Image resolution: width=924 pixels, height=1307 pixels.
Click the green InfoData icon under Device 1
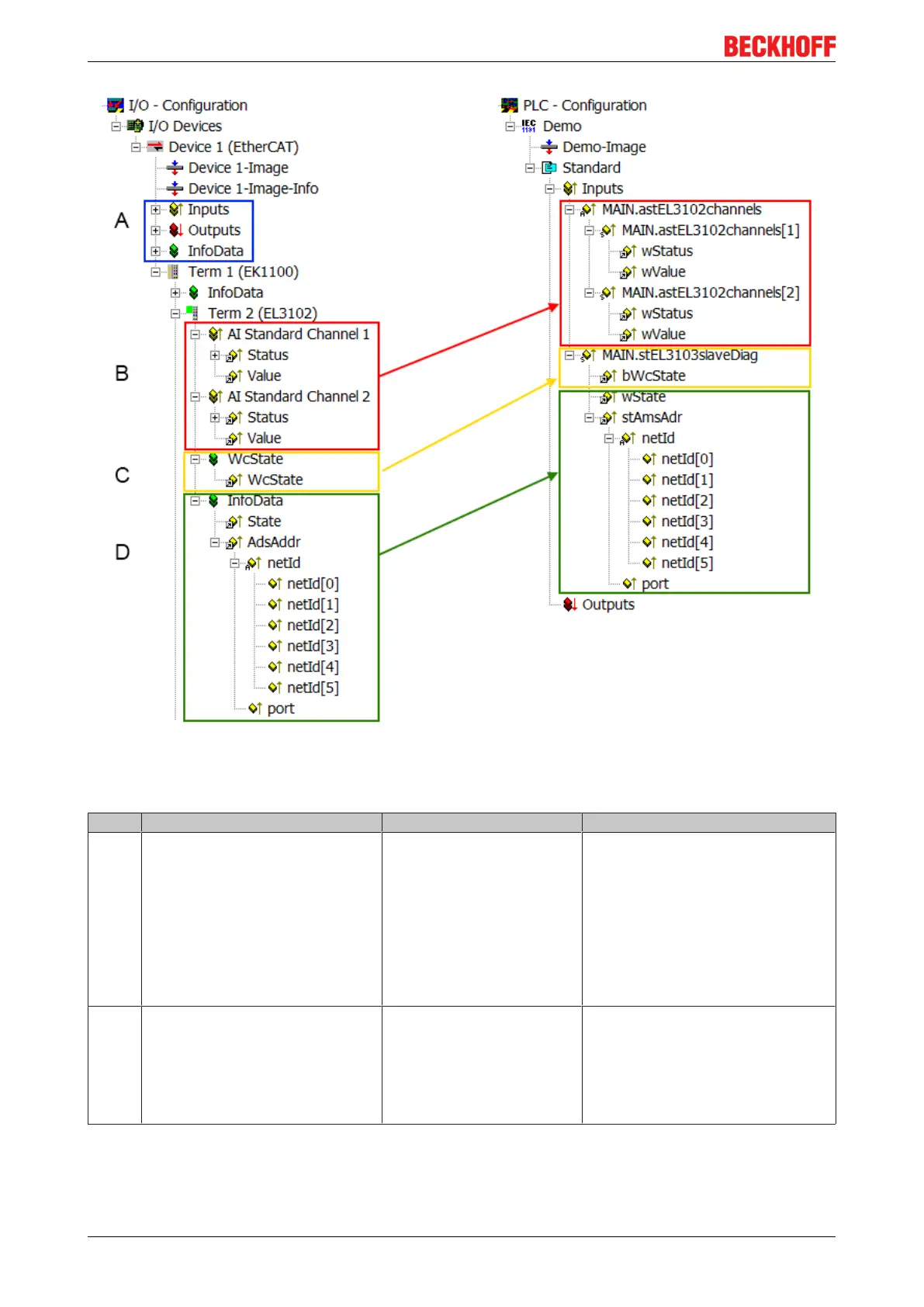175,251
